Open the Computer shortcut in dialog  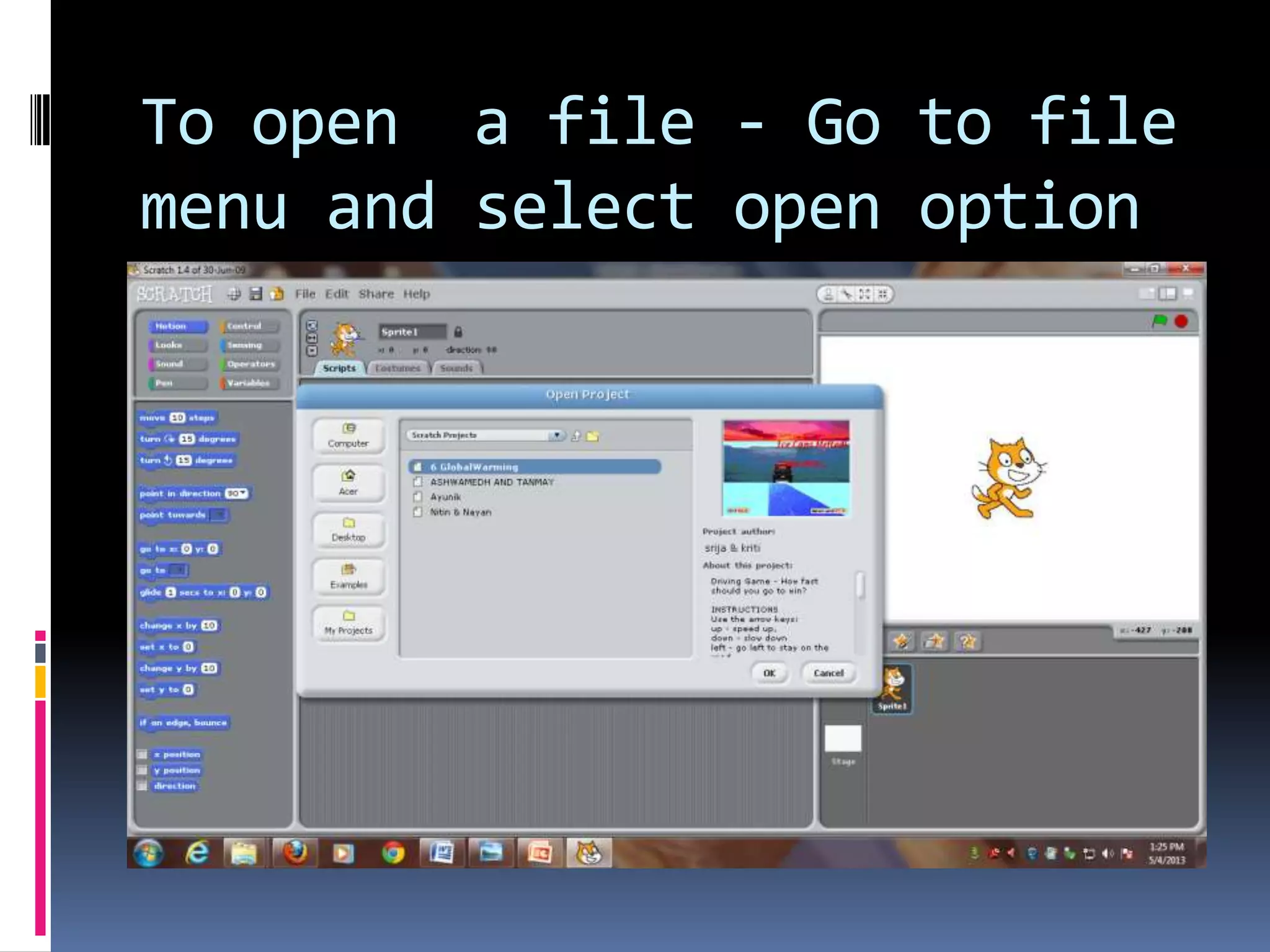click(349, 436)
